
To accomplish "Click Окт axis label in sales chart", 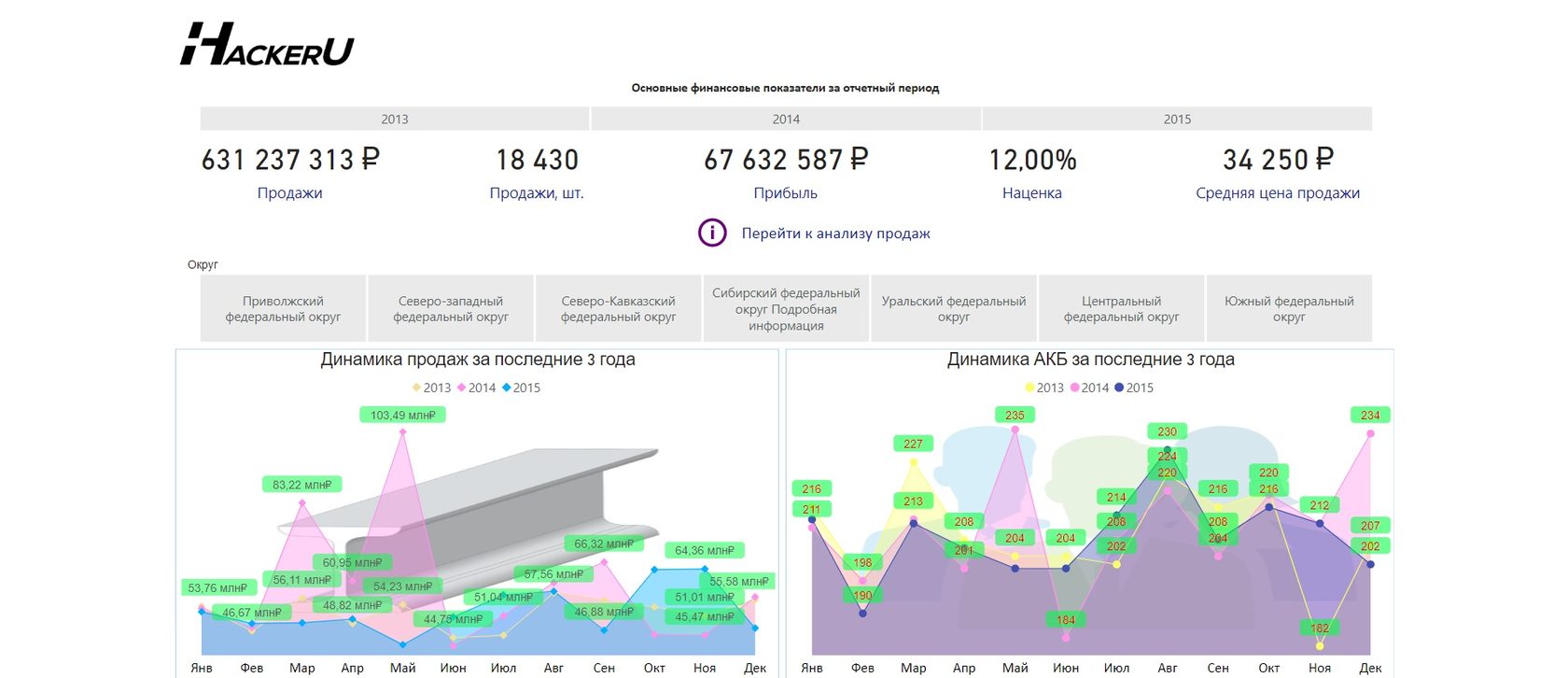I will (x=654, y=668).
